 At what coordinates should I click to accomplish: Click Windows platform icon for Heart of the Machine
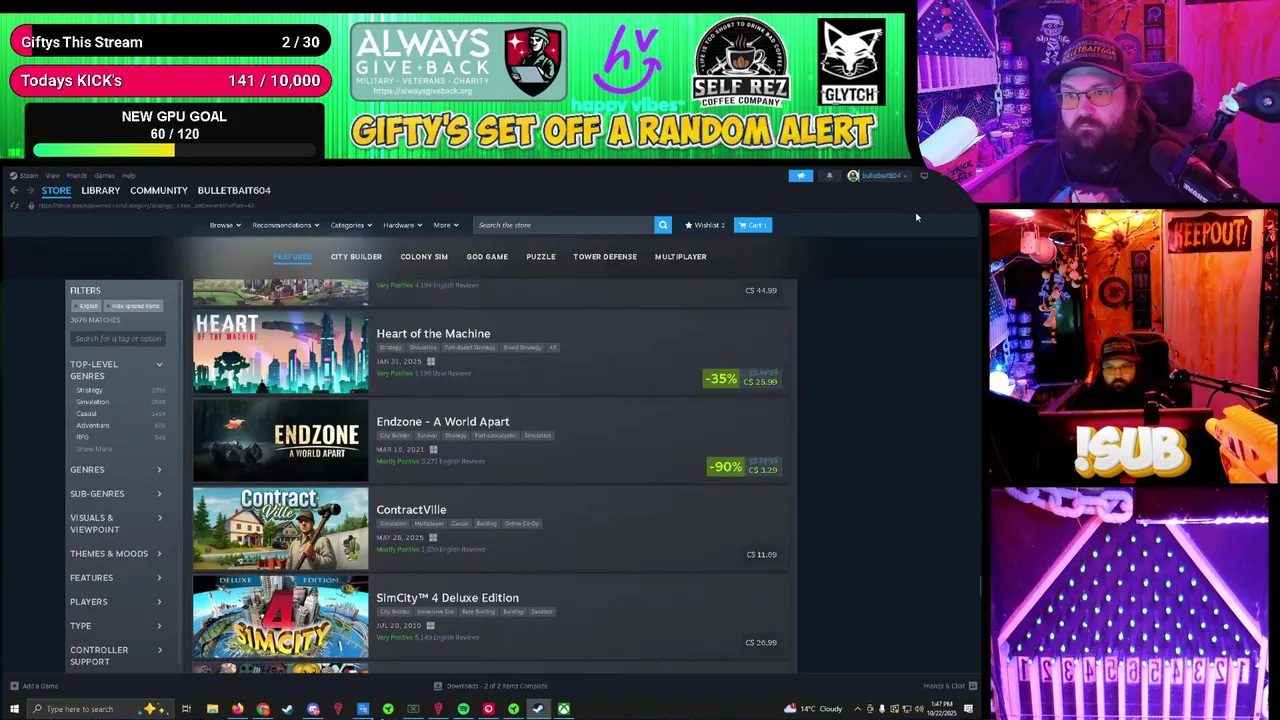point(431,362)
